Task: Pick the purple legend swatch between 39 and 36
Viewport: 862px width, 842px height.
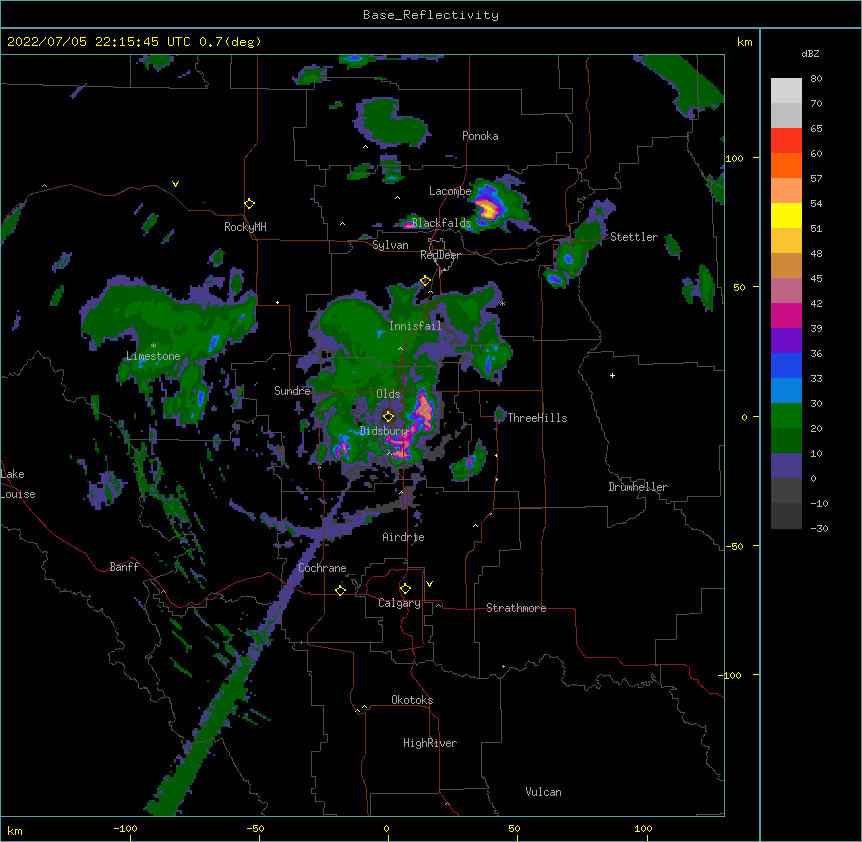Action: pos(786,341)
